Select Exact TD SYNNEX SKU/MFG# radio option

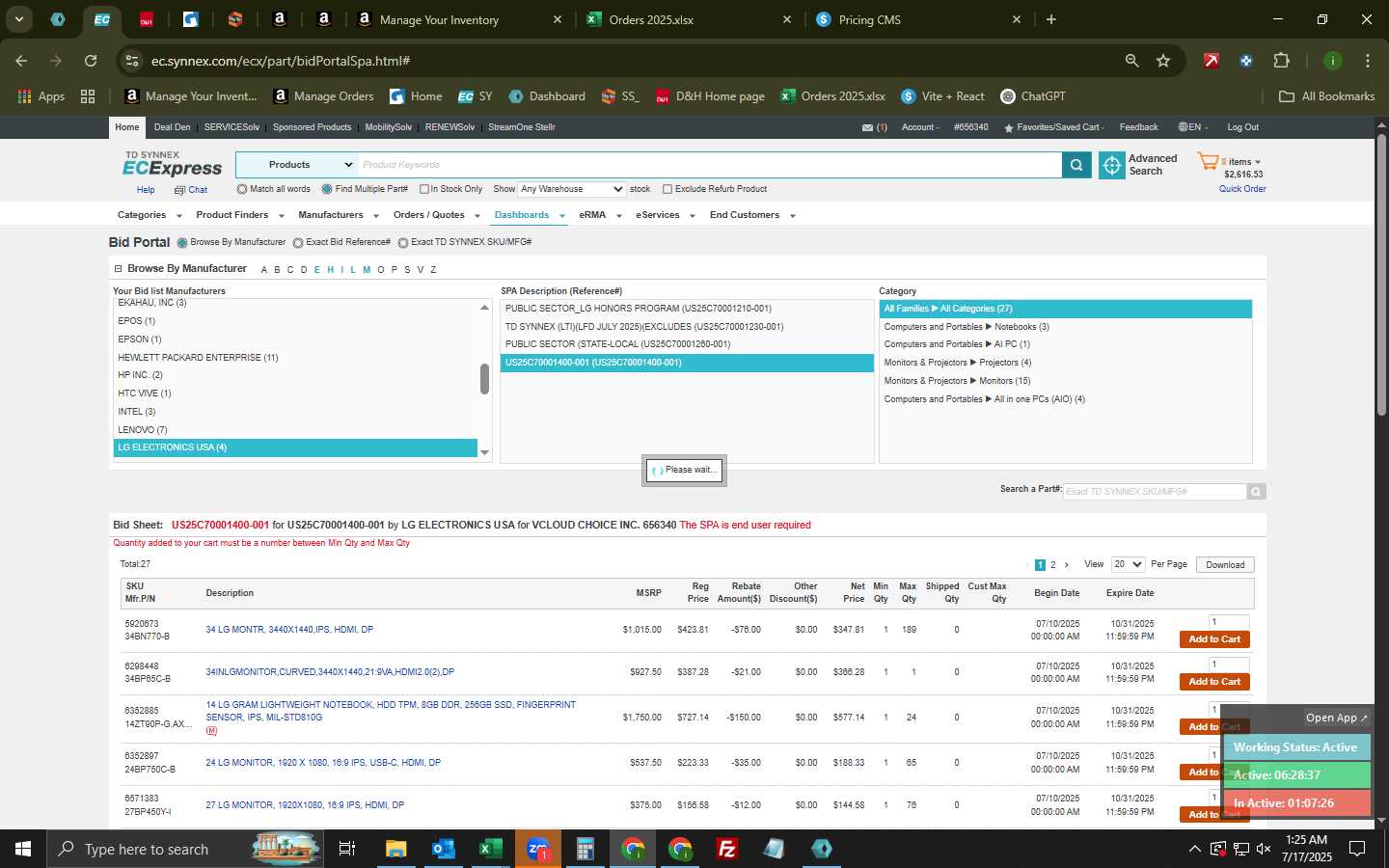pyautogui.click(x=403, y=243)
